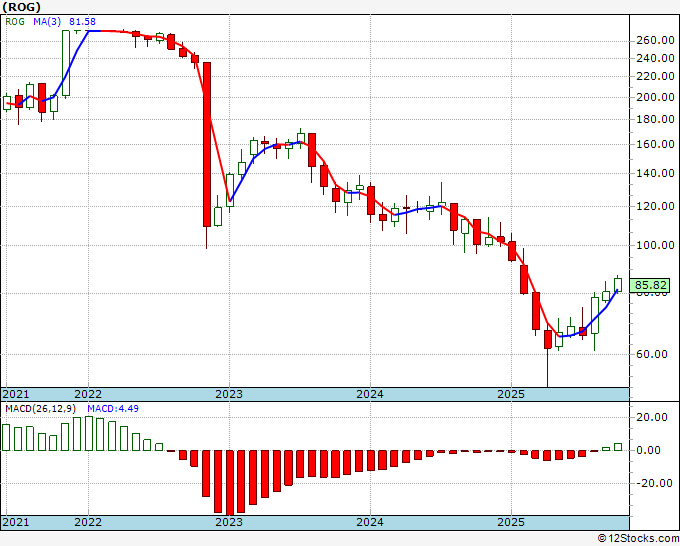The width and height of the screenshot is (680, 546).
Task: Click 2025 on the price chart timeline
Action: [x=511, y=394]
